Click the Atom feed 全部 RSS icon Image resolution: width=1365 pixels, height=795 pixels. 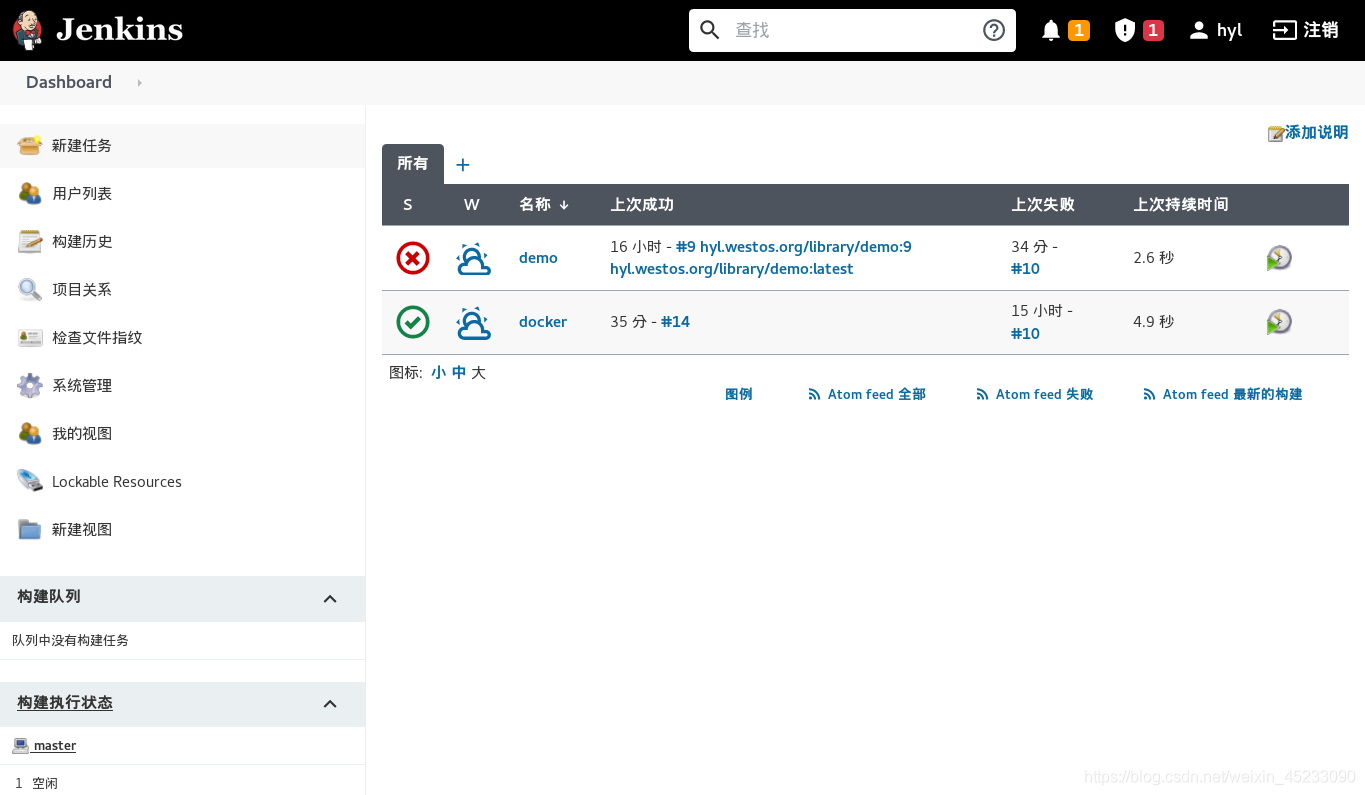(814, 395)
